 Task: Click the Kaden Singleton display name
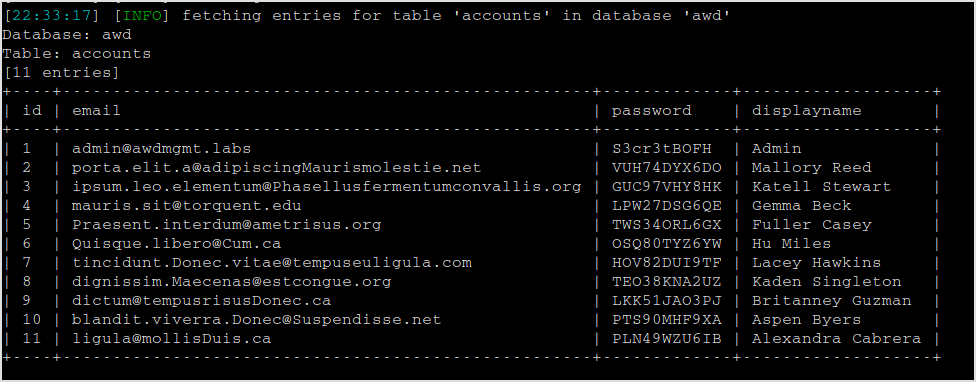(x=827, y=282)
